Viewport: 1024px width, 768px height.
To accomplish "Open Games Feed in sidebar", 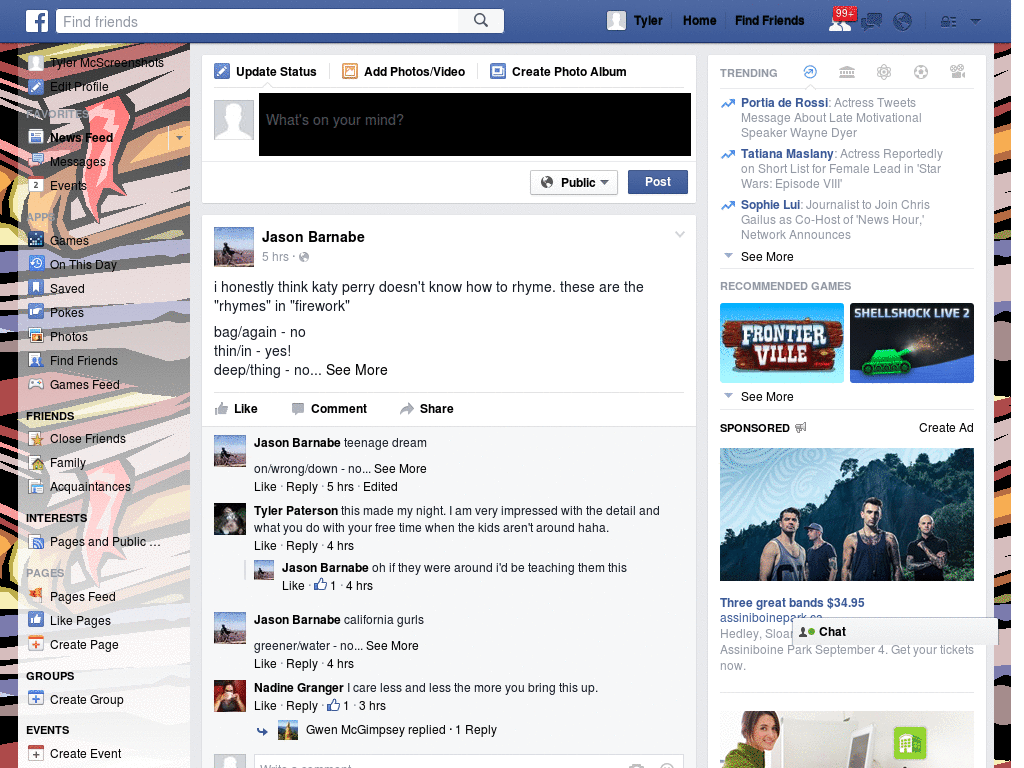I will point(85,385).
